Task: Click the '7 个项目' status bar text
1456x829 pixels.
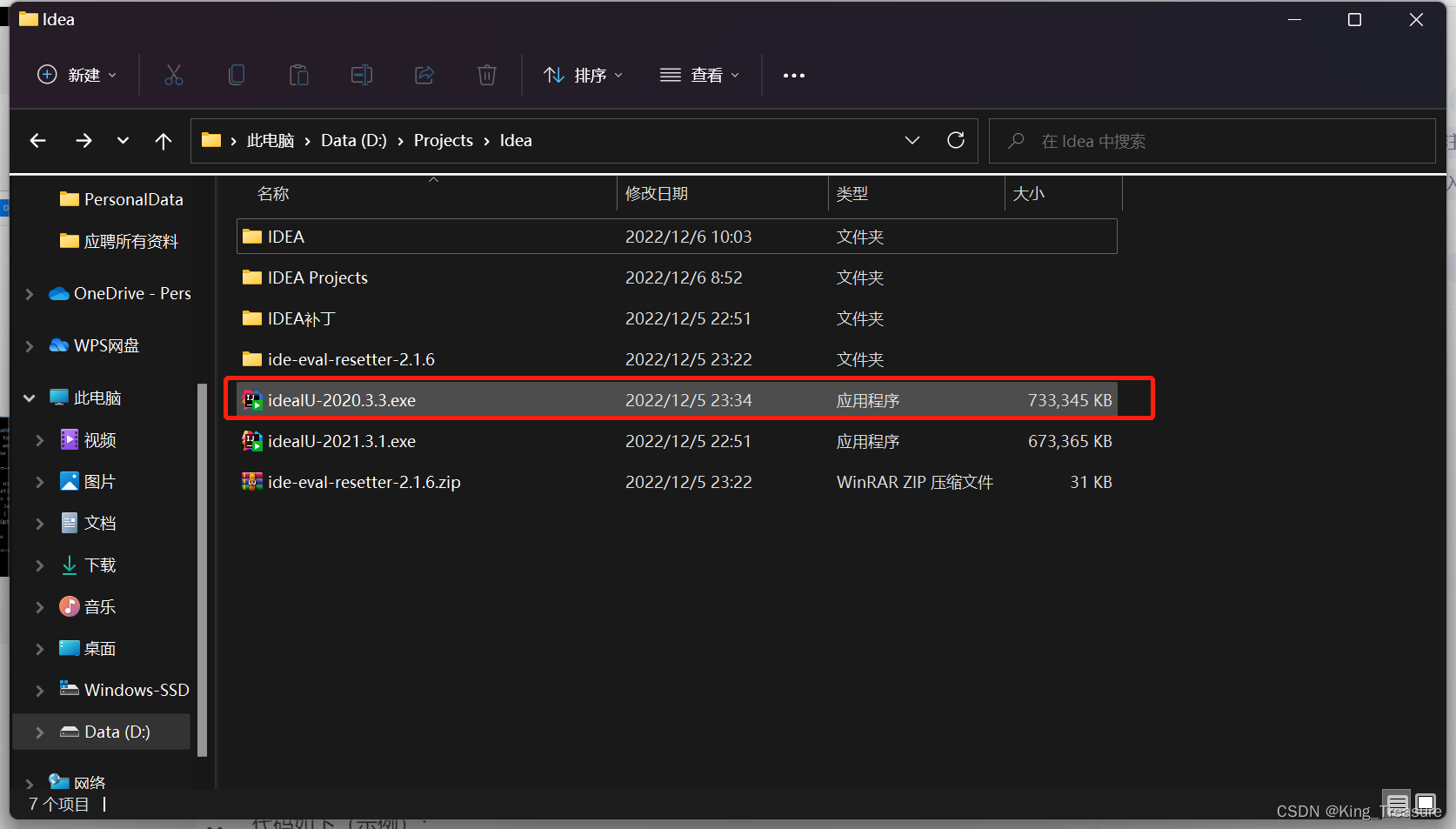Action: pyautogui.click(x=59, y=804)
